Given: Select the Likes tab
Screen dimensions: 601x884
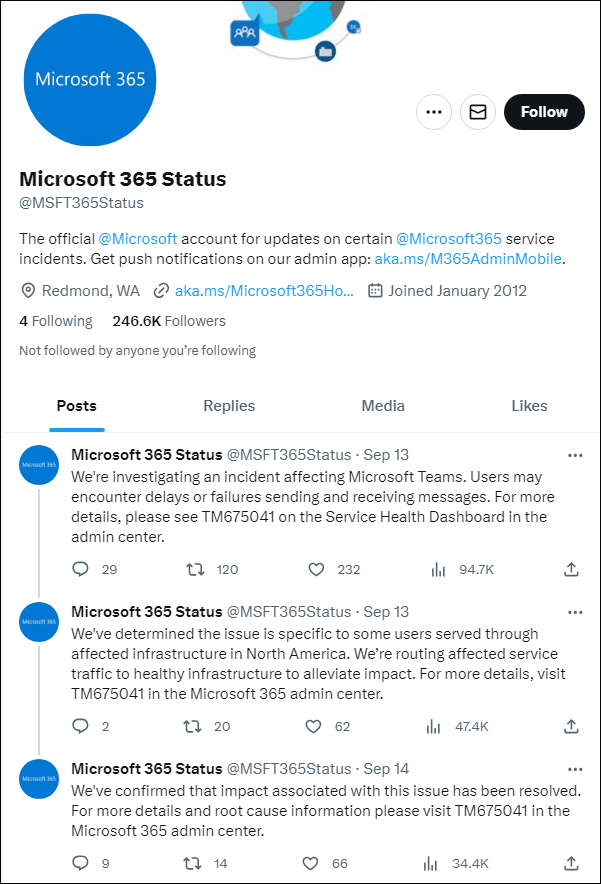Looking at the screenshot, I should point(529,406).
